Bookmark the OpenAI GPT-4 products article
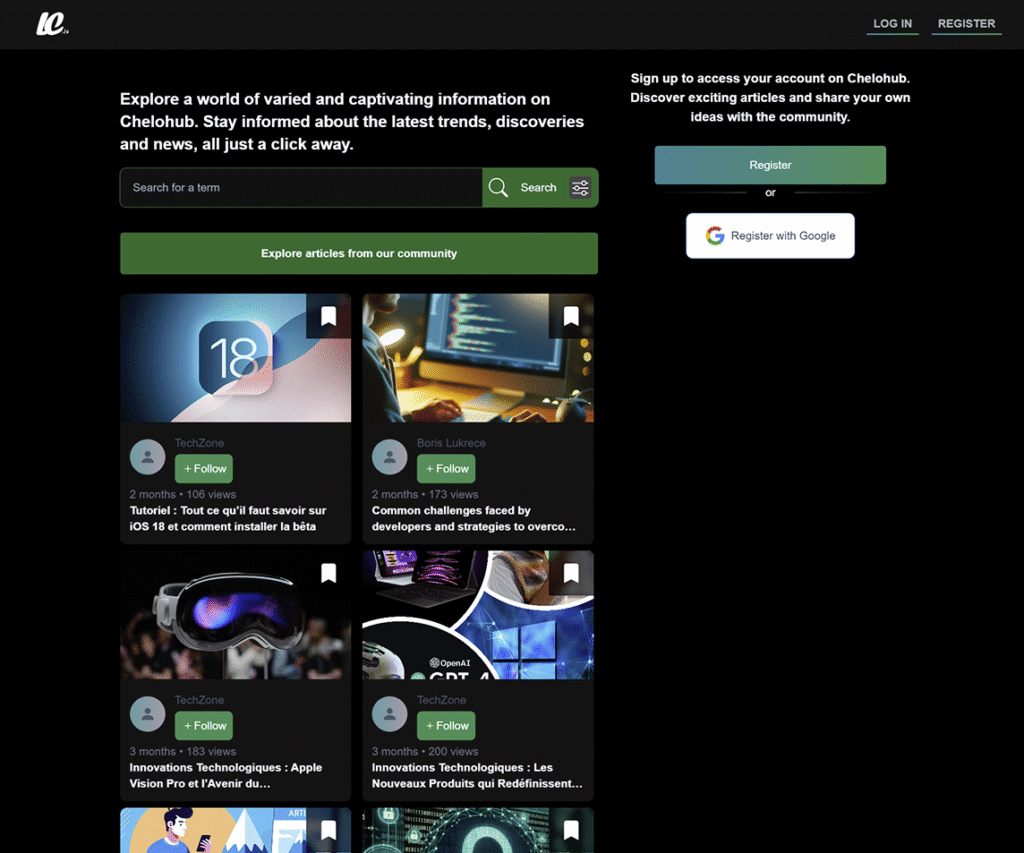Image resolution: width=1024 pixels, height=853 pixels. pos(570,573)
